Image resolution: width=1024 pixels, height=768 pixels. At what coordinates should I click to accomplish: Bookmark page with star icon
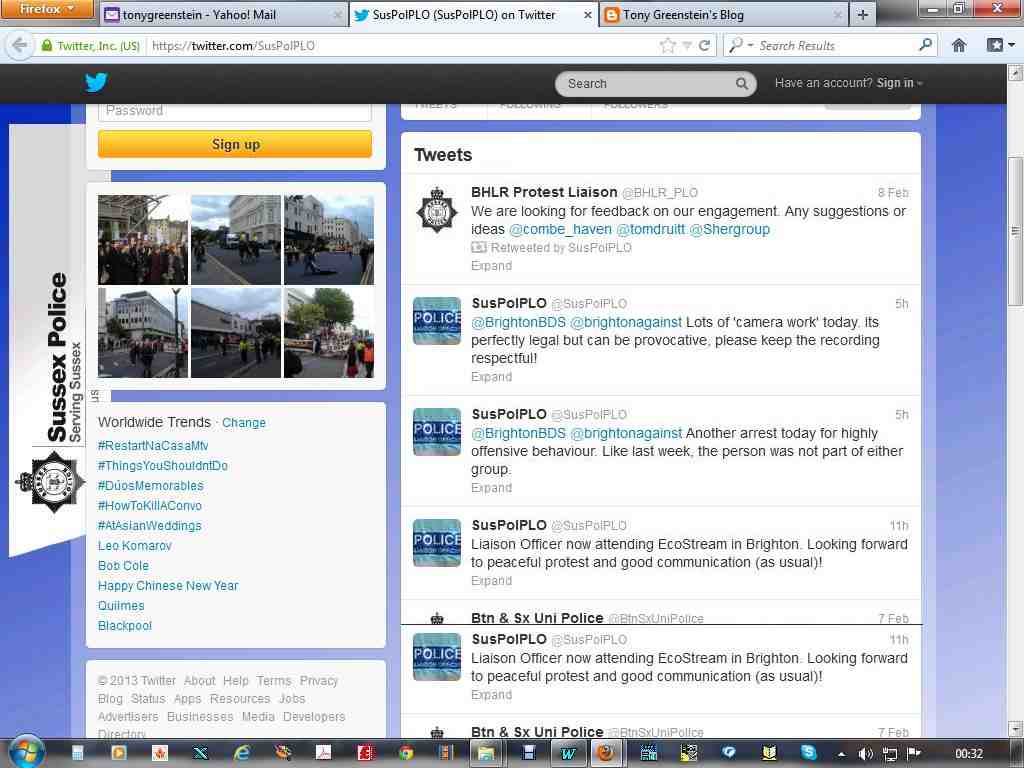pos(667,45)
